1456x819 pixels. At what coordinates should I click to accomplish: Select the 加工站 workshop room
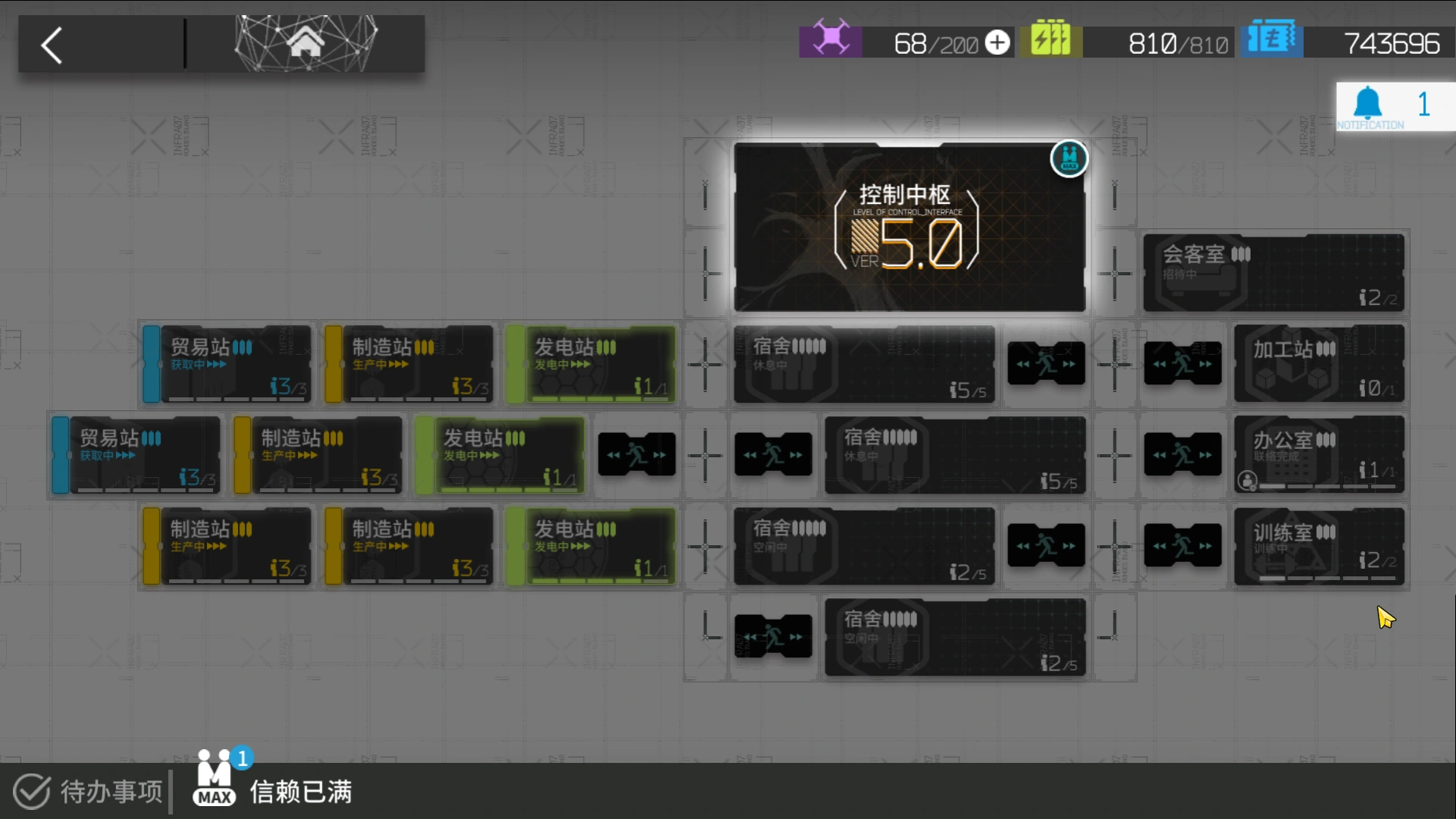pyautogui.click(x=1319, y=364)
